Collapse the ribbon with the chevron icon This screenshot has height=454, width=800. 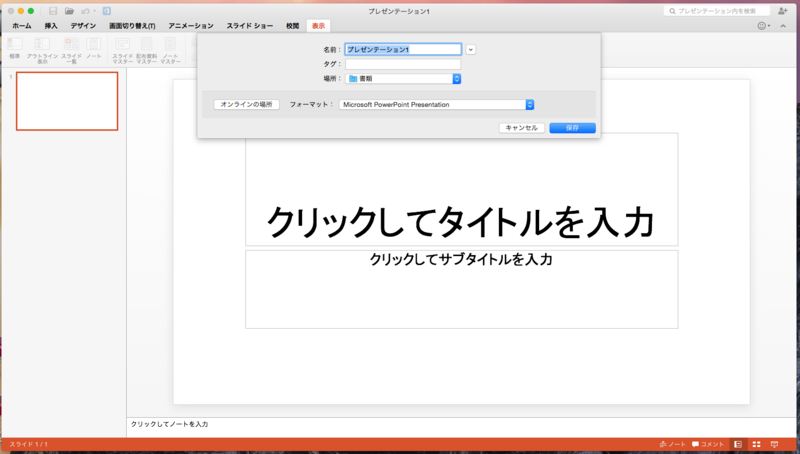783,26
